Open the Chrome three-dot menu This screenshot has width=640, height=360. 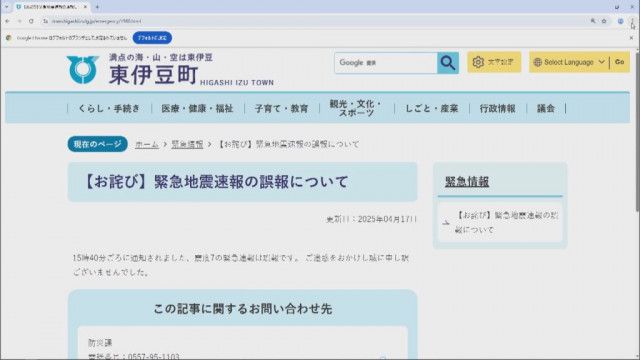[x=632, y=21]
